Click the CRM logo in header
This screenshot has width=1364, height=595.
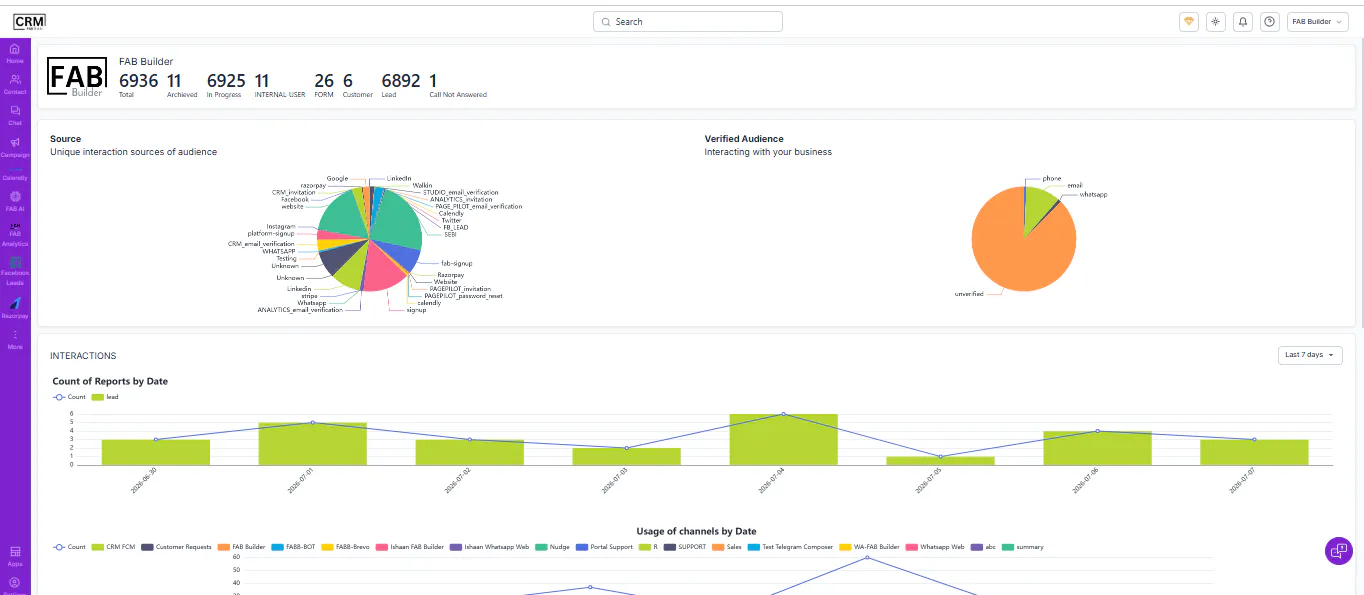pos(29,21)
